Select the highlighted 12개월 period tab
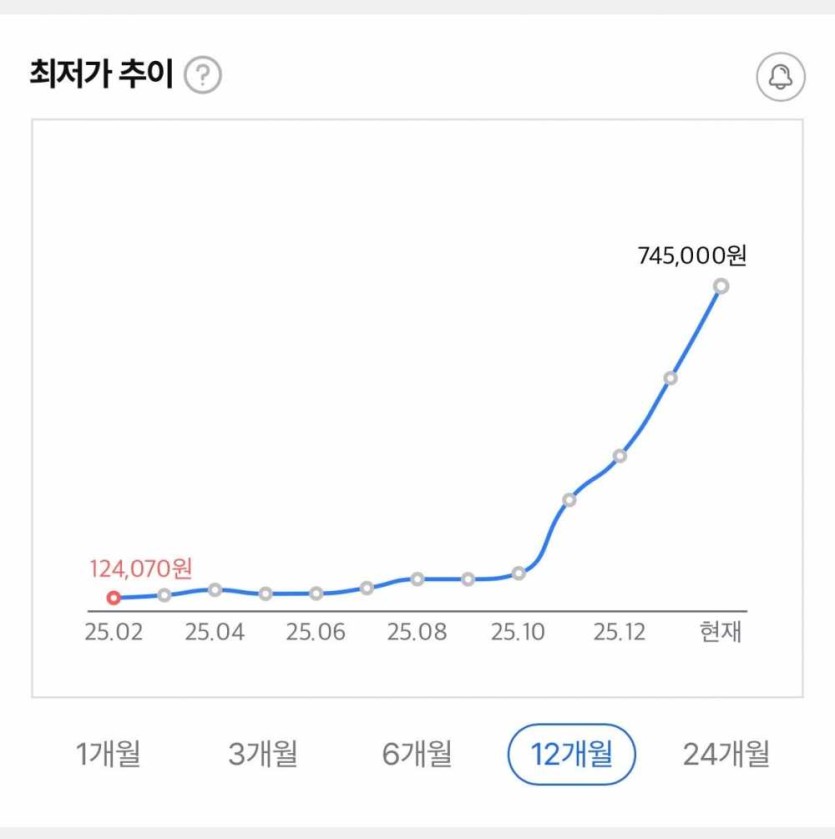 tap(571, 754)
